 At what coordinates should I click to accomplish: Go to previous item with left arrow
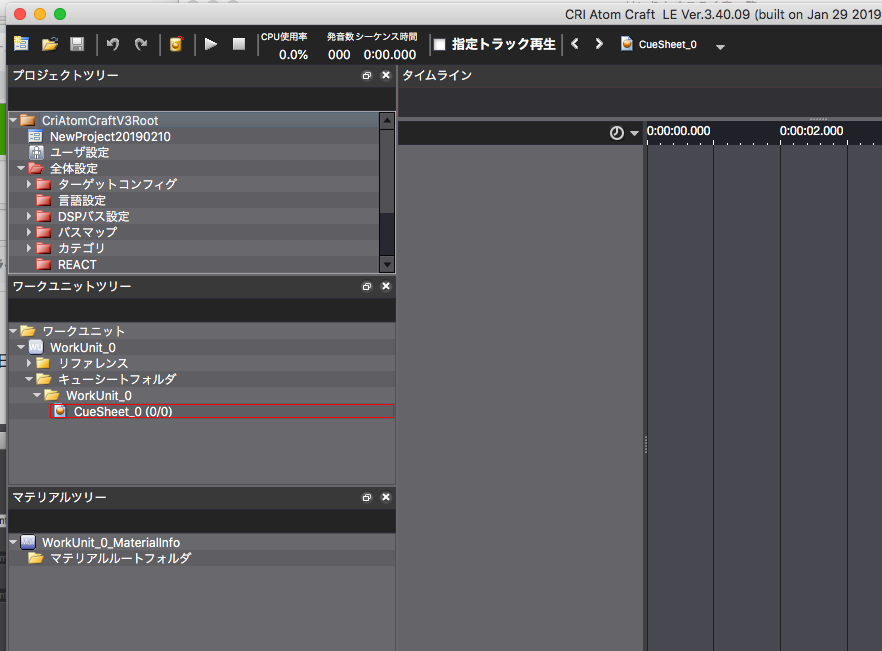point(575,43)
